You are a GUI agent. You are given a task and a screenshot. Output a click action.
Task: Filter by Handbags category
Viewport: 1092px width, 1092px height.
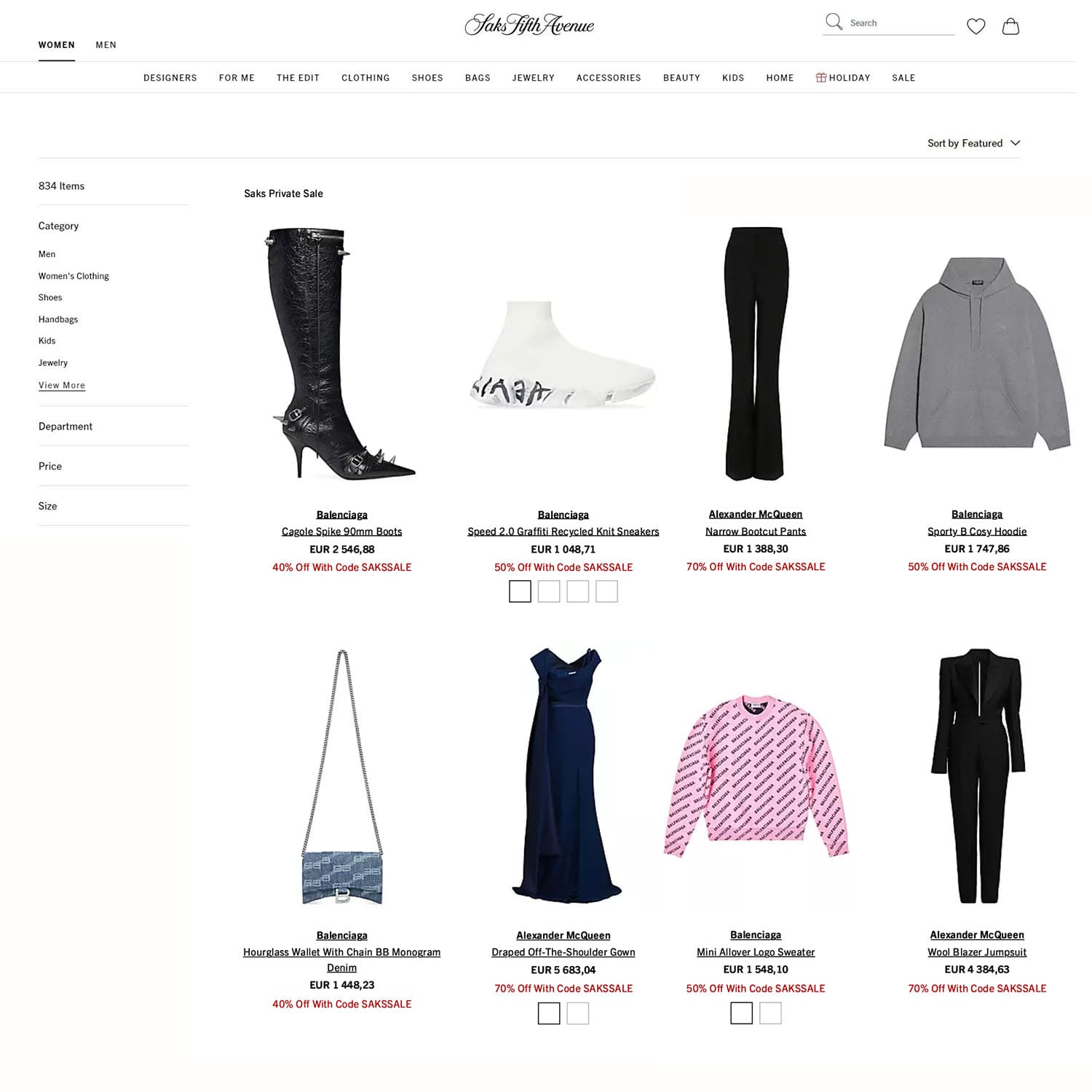point(58,319)
